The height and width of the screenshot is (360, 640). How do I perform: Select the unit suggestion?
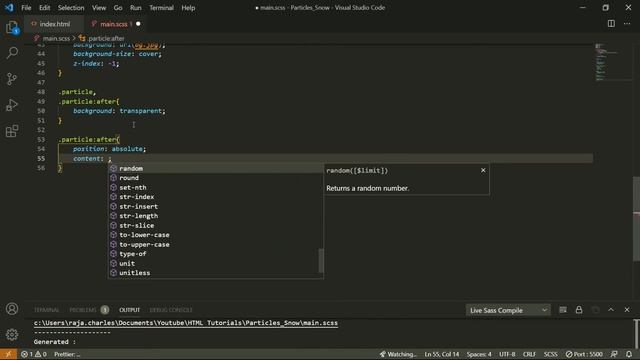[216, 264]
